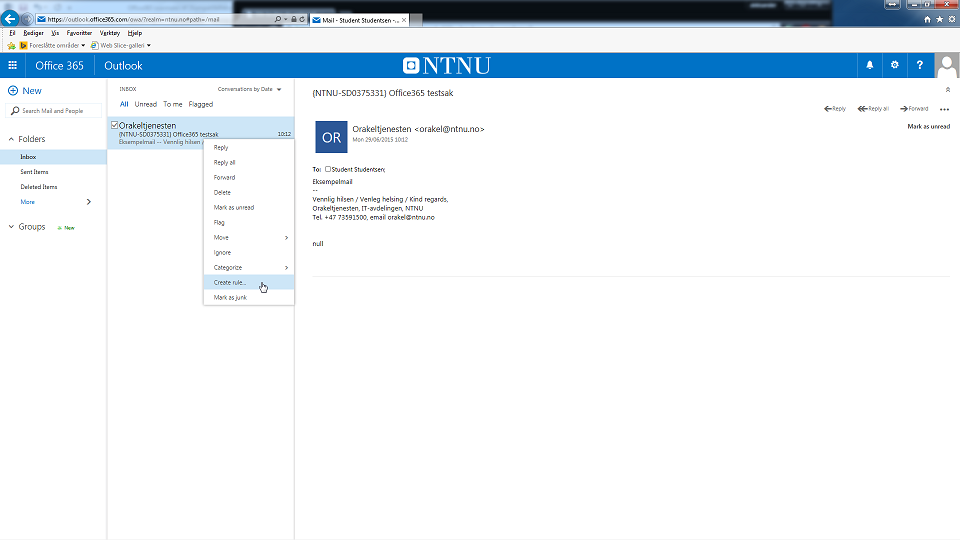Choose Flag in the context menu
Image resolution: width=960 pixels, height=540 pixels.
coord(249,223)
